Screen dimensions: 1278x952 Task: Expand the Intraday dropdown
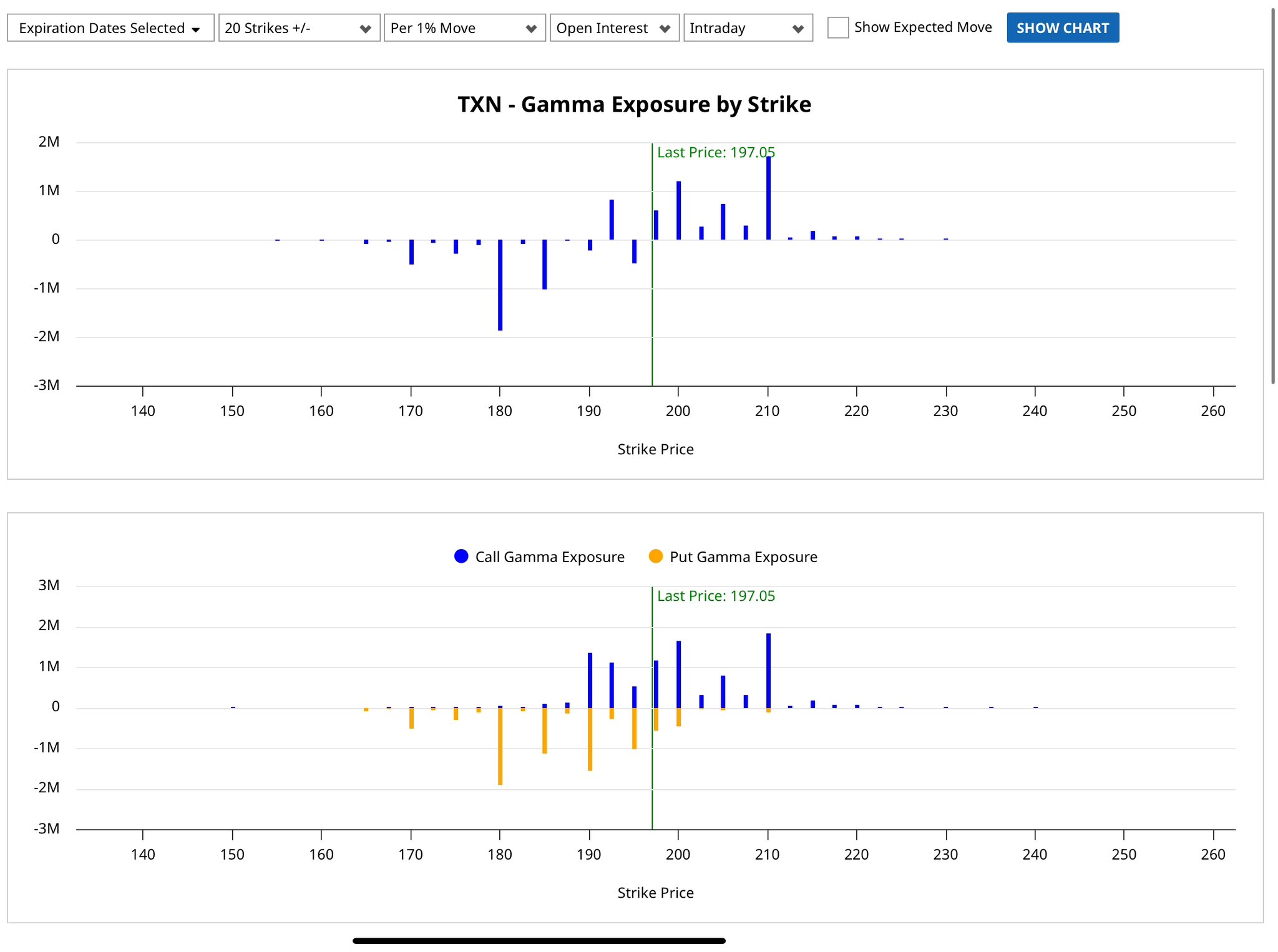[748, 28]
